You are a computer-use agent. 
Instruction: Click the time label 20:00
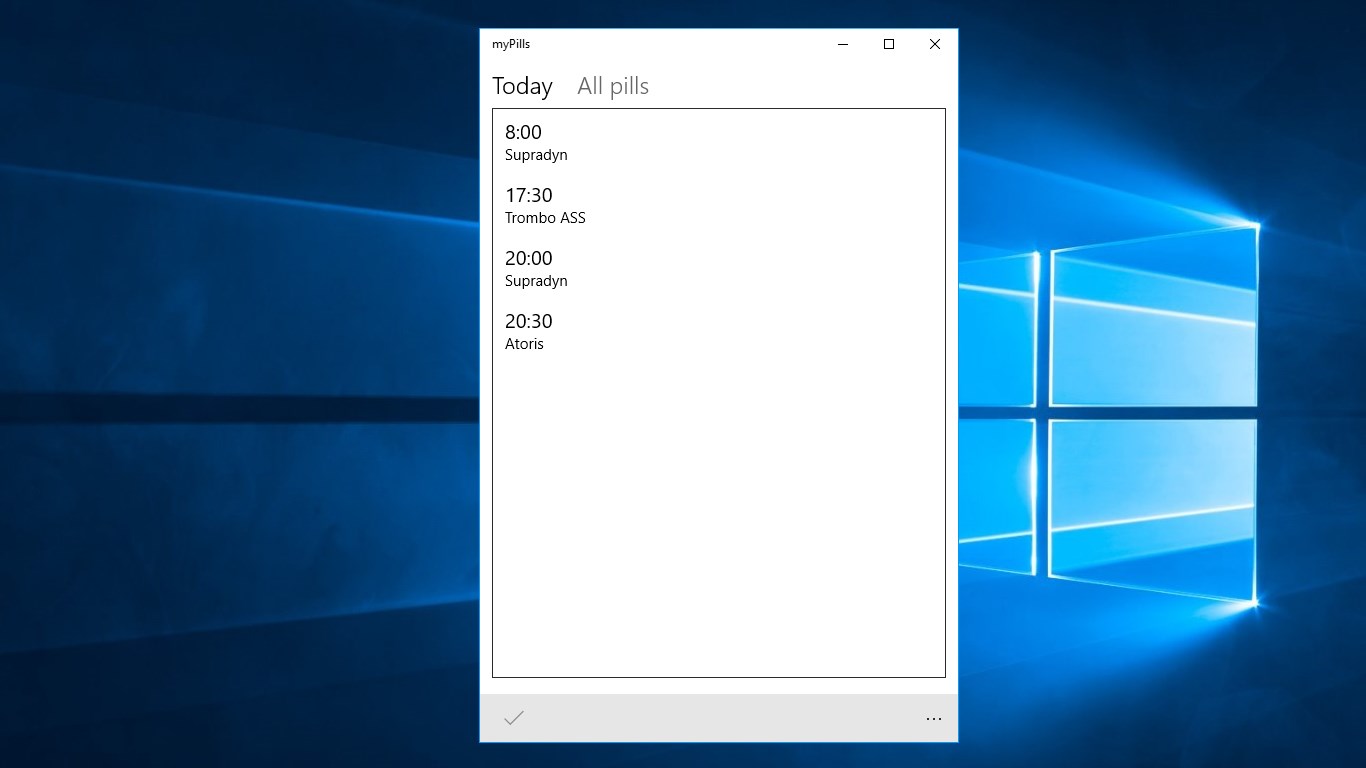528,258
